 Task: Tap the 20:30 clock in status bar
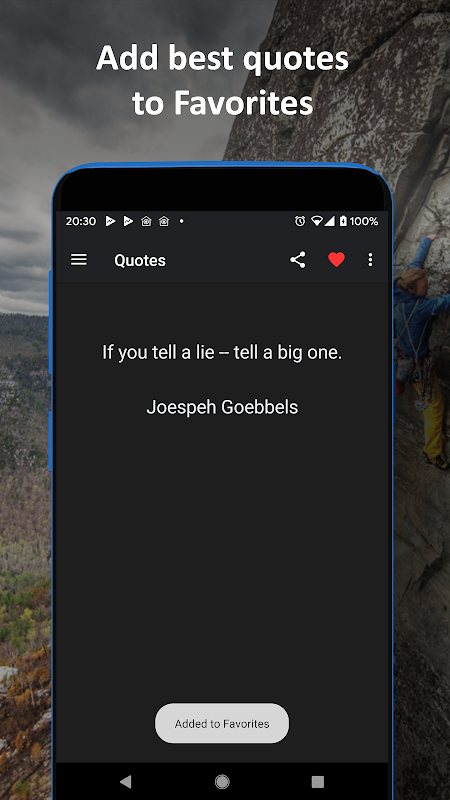pyautogui.click(x=81, y=221)
